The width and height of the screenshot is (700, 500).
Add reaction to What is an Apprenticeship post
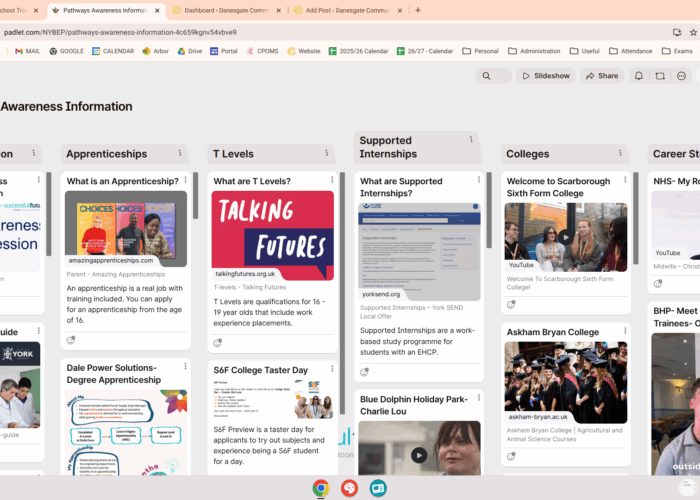pos(71,340)
